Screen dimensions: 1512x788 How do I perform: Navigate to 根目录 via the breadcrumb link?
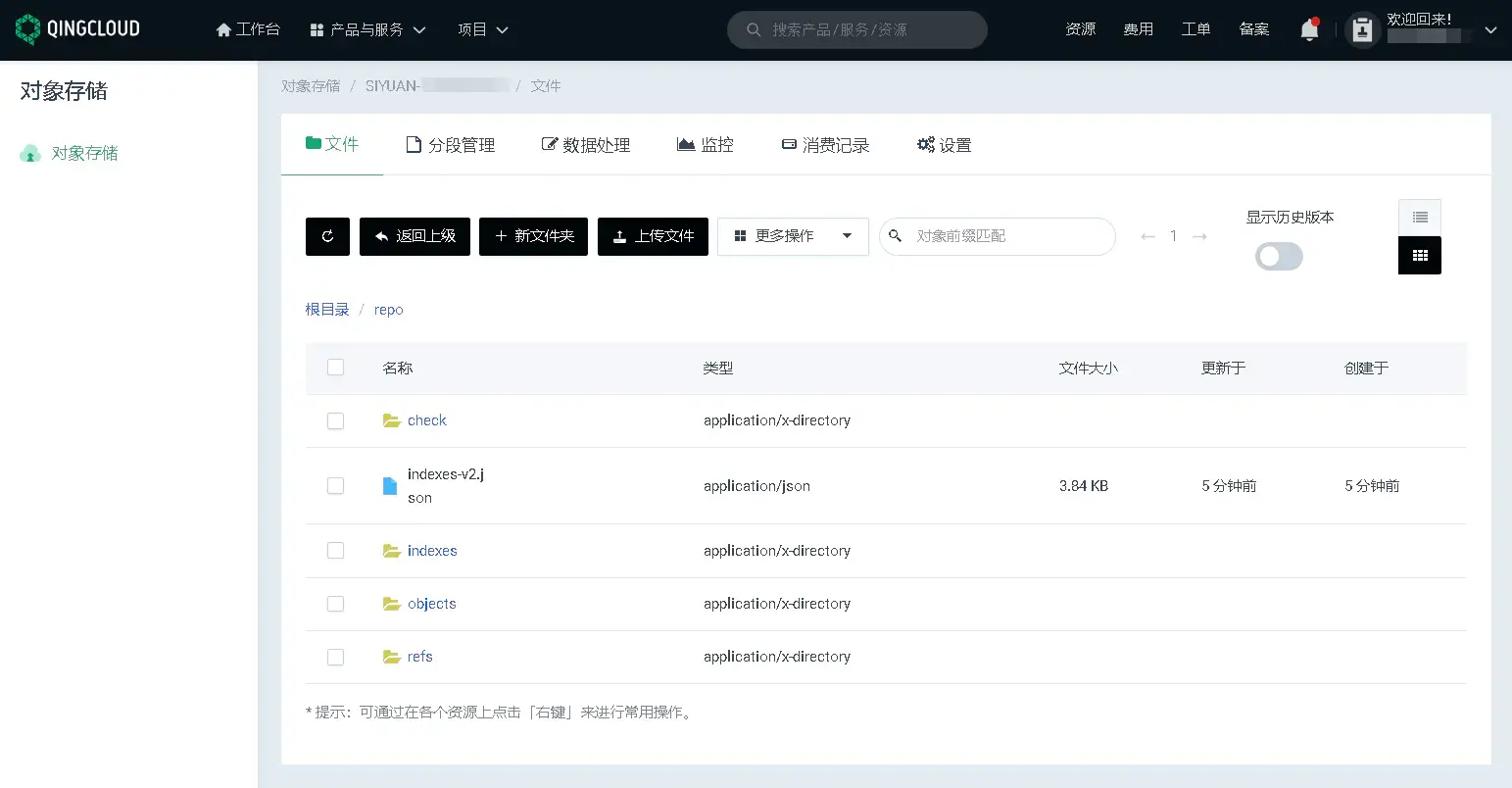coord(326,309)
